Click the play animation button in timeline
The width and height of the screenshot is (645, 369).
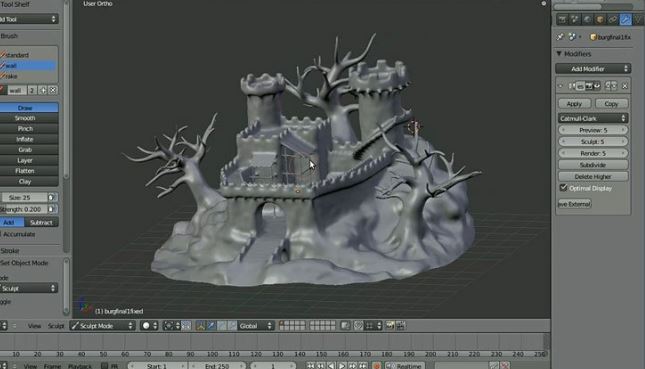pyautogui.click(x=342, y=366)
